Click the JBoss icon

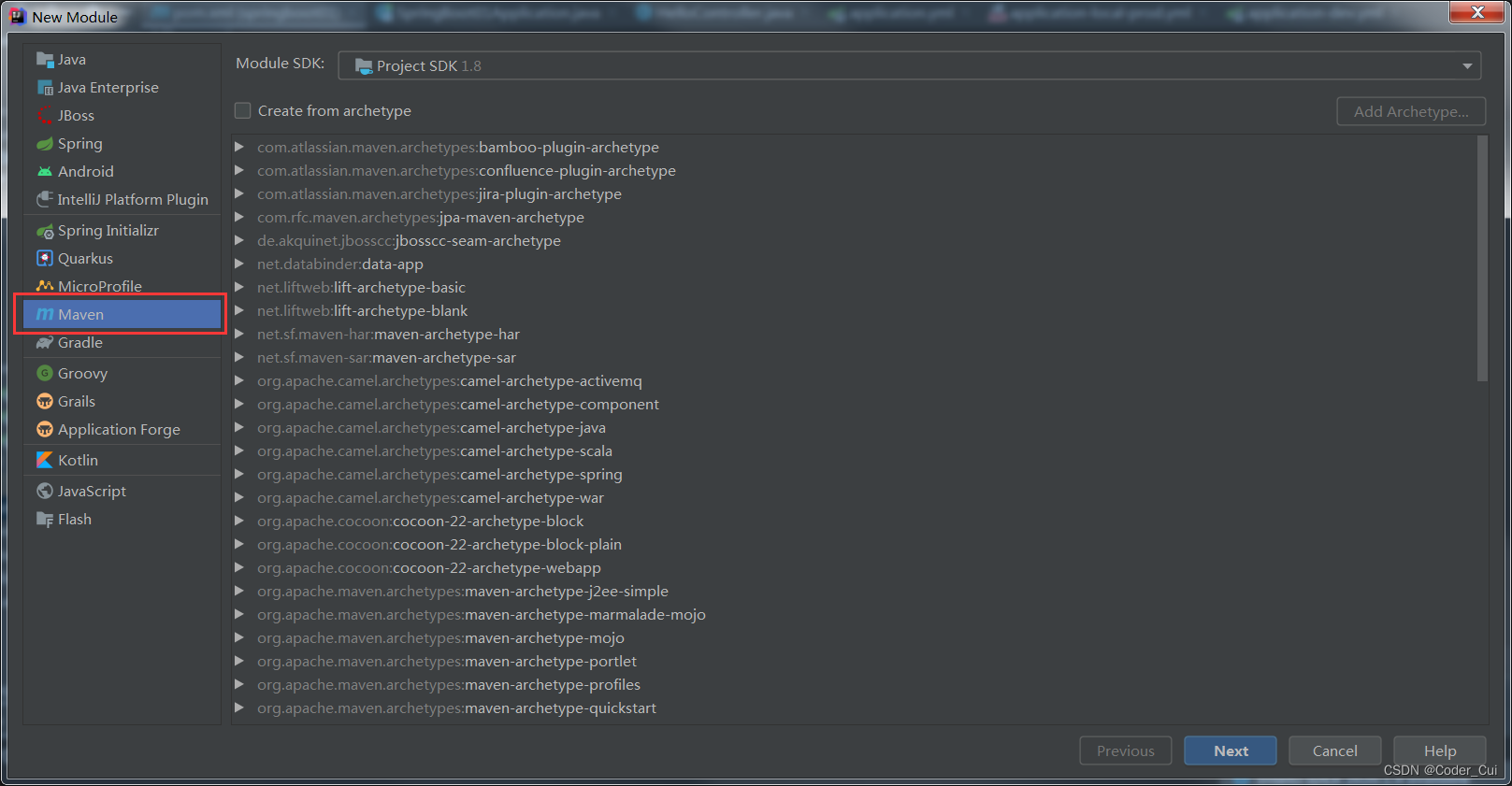pos(45,116)
